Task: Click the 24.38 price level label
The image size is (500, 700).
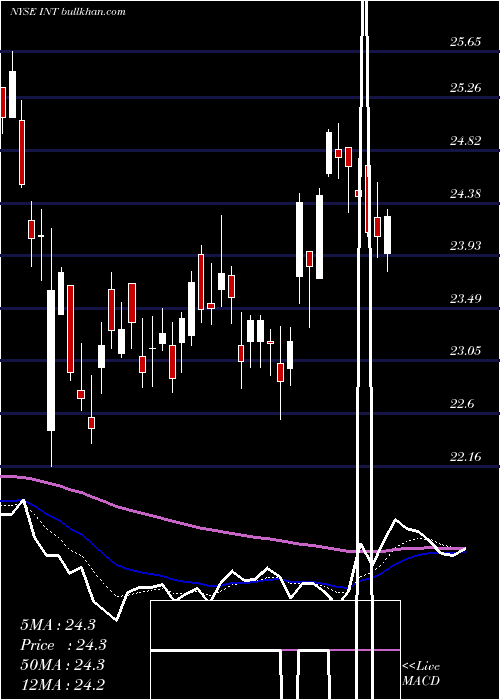Action: (466, 194)
